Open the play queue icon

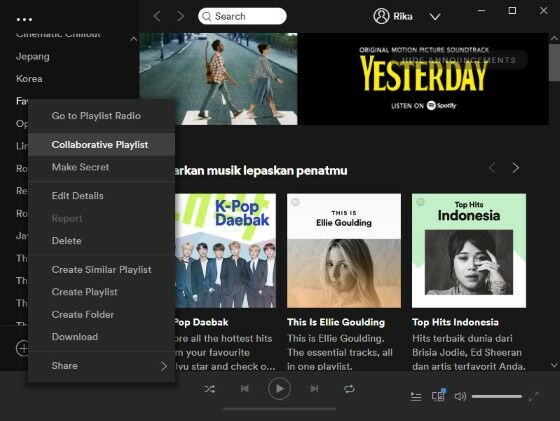[416, 396]
